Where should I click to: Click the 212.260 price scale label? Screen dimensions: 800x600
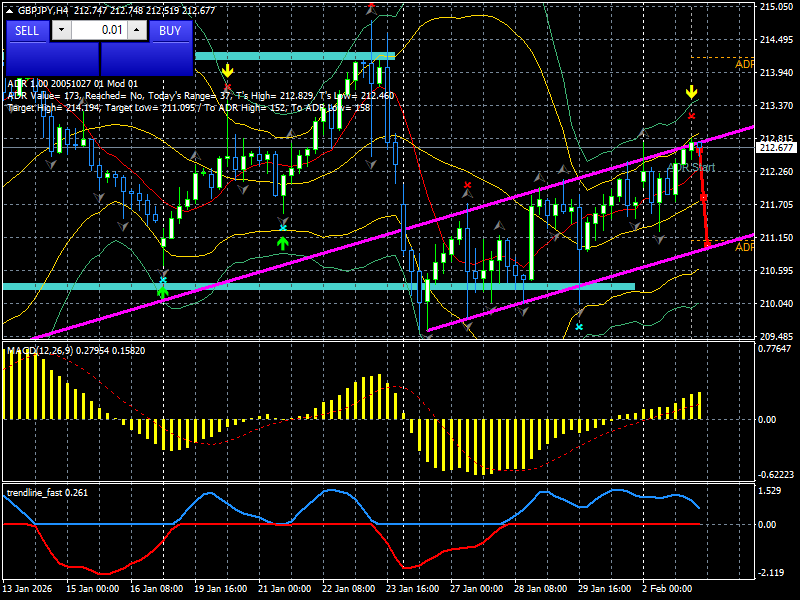tap(776, 171)
